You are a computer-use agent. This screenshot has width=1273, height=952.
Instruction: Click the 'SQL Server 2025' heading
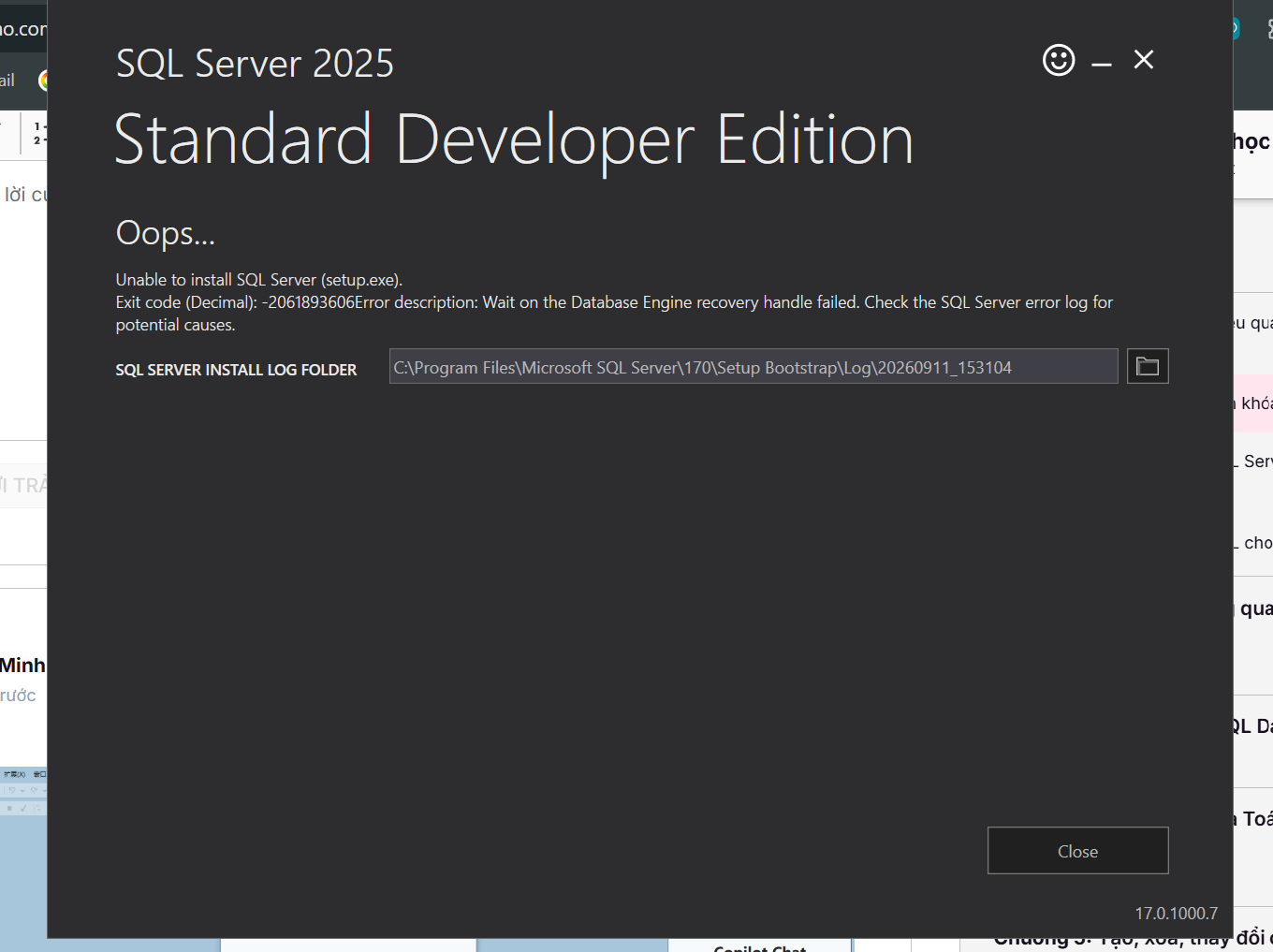[x=255, y=64]
